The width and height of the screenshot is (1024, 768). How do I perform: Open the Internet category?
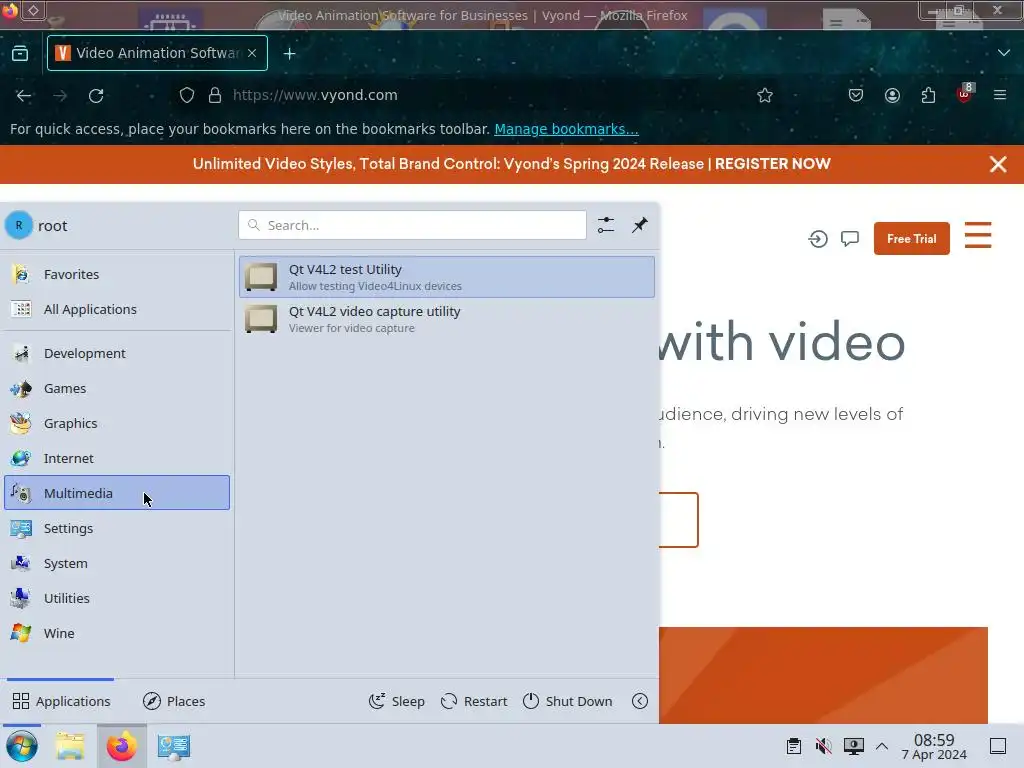click(117, 458)
